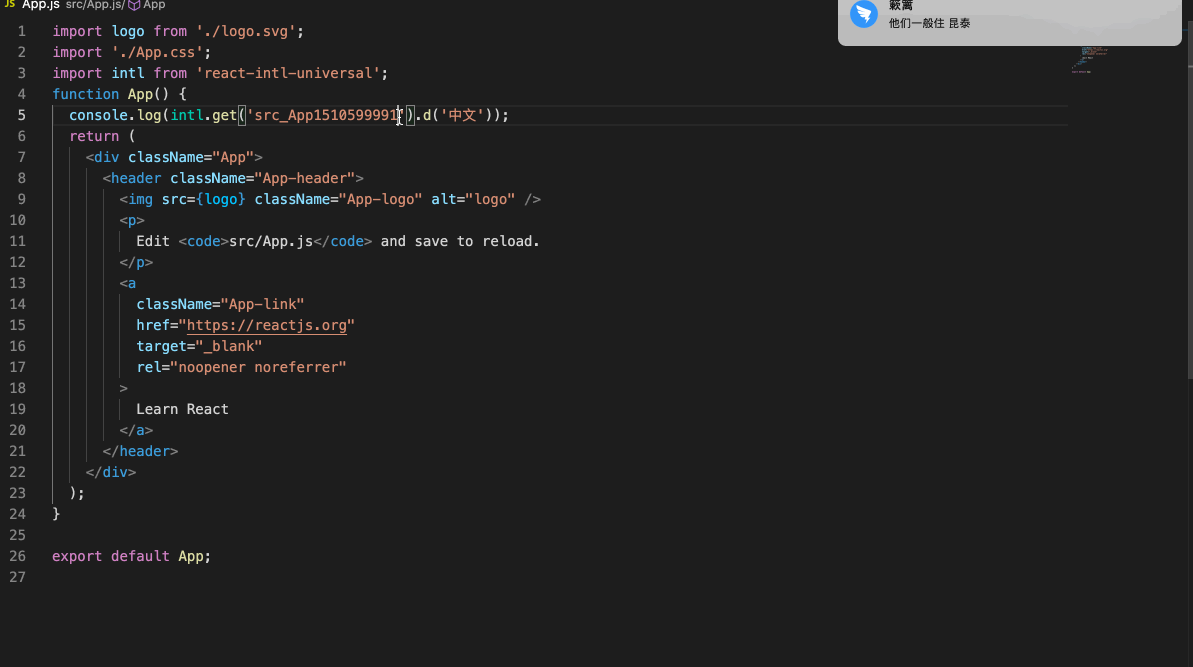This screenshot has width=1193, height=667.
Task: Click className="App" on the div tag
Action: click(190, 157)
